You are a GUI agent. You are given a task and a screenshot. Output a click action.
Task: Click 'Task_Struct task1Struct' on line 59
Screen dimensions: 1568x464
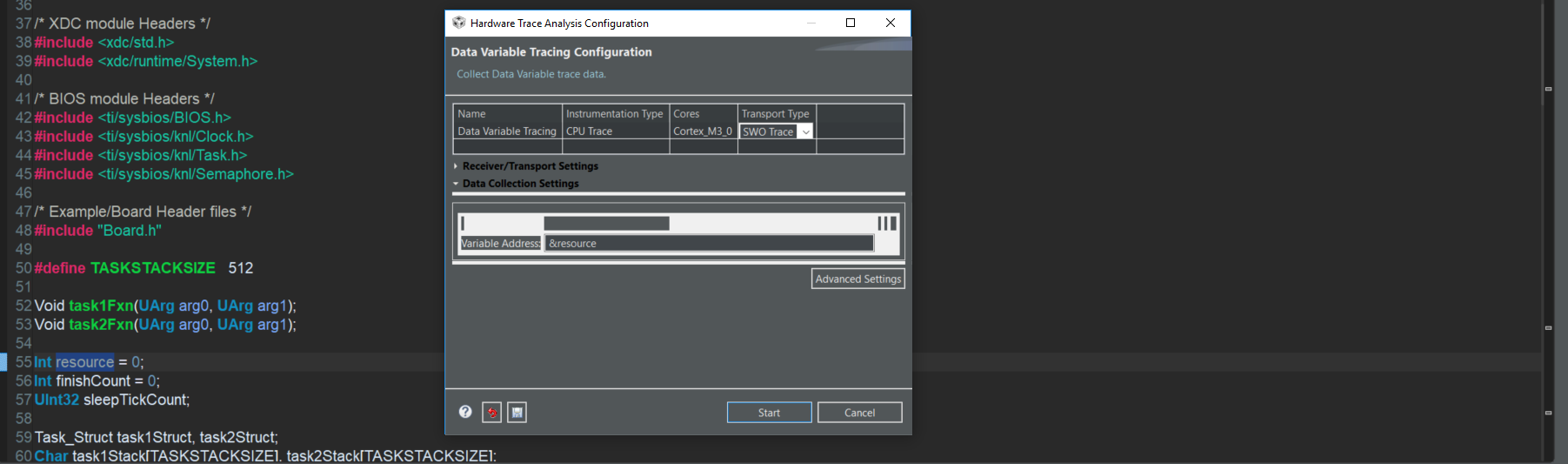(115, 437)
